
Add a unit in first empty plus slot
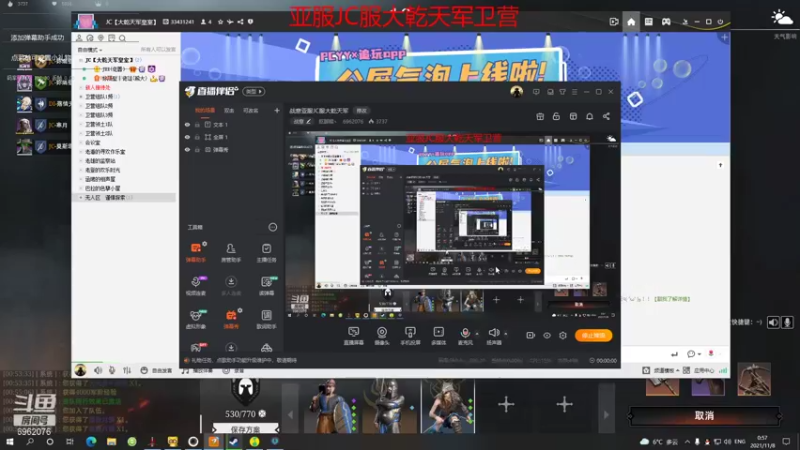(x=506, y=405)
